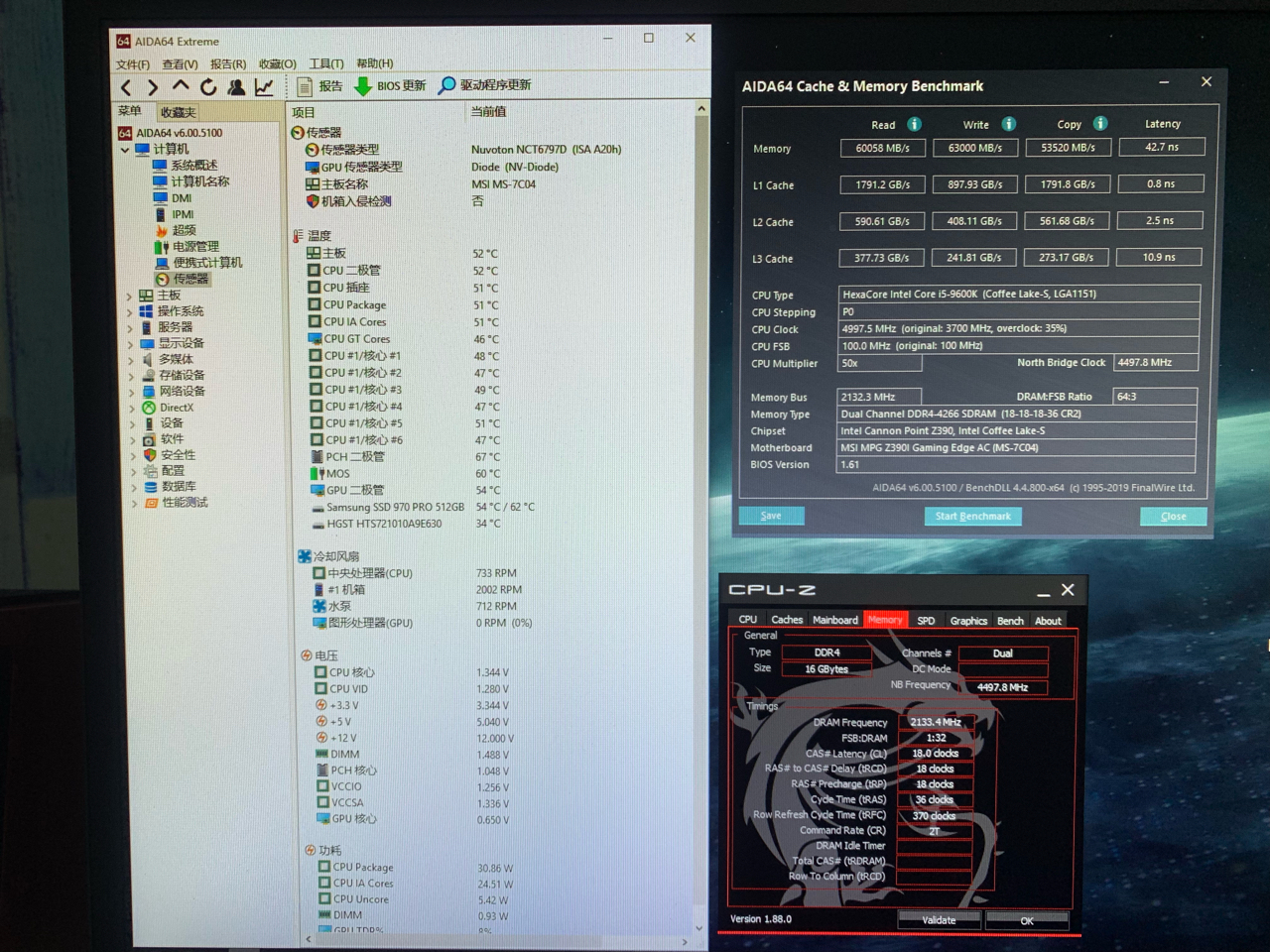Screen dimensions: 1270x952
Task: Open the 收藏(O) menu
Action: pyautogui.click(x=278, y=63)
